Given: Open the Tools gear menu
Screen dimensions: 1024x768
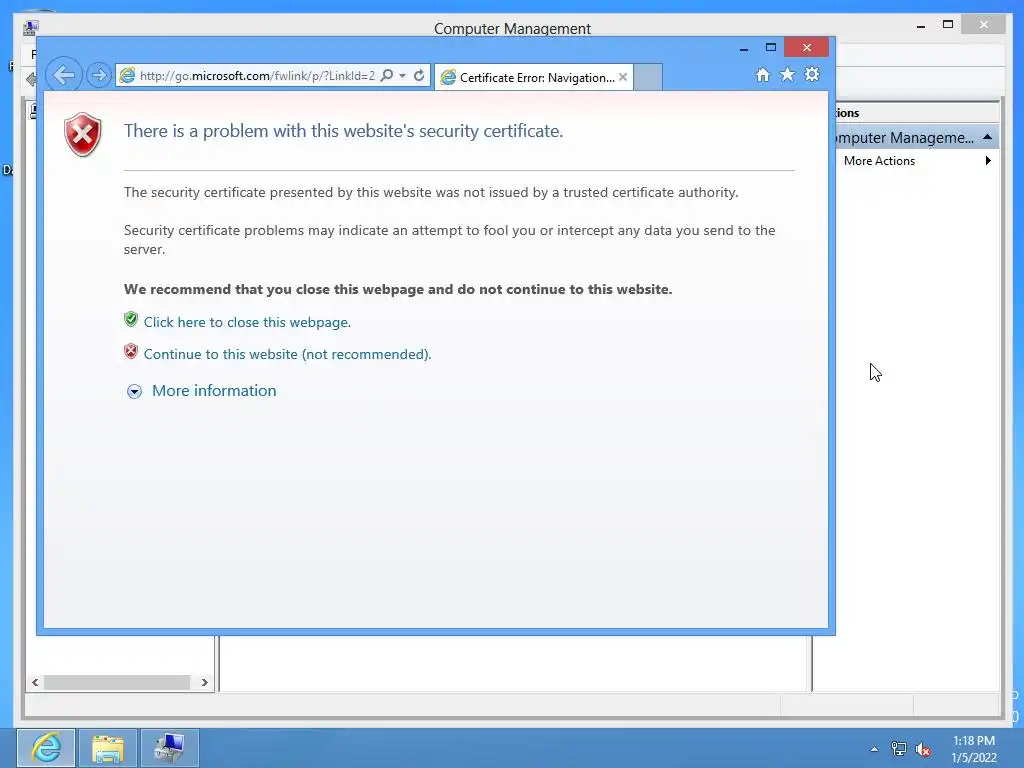Looking at the screenshot, I should click(x=812, y=74).
